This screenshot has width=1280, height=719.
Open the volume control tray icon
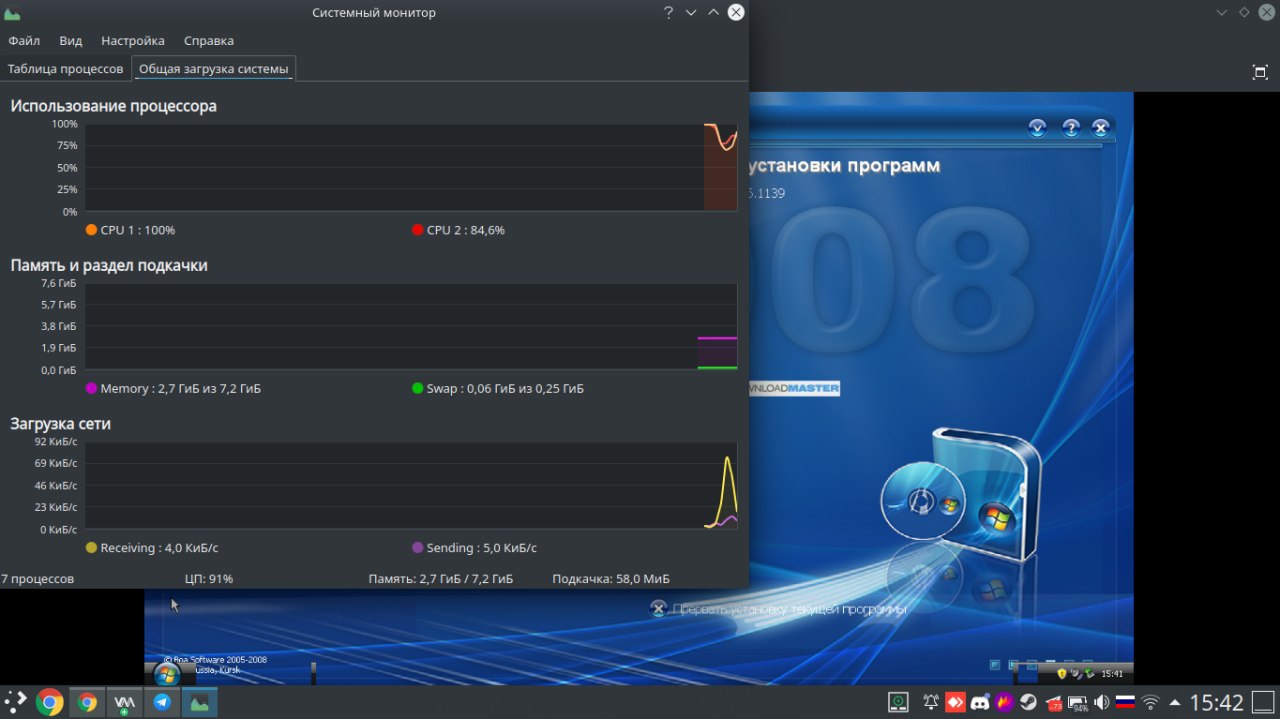pos(1102,703)
